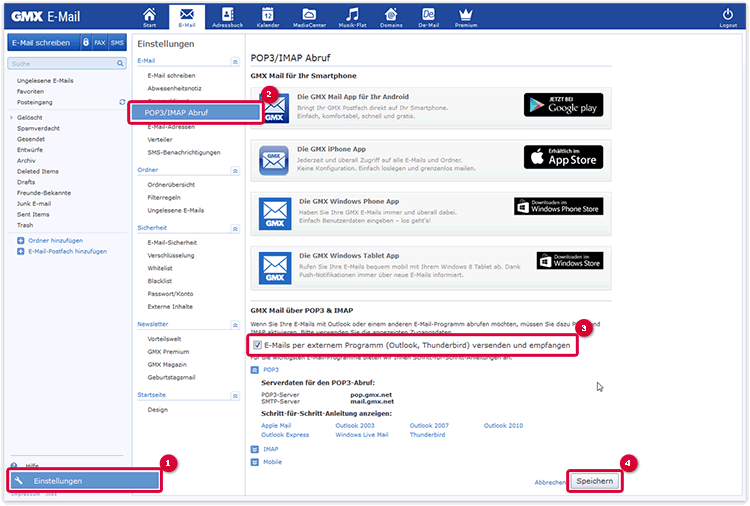Refresh the Posteingang folder icon
The width and height of the screenshot is (750, 506).
point(122,102)
